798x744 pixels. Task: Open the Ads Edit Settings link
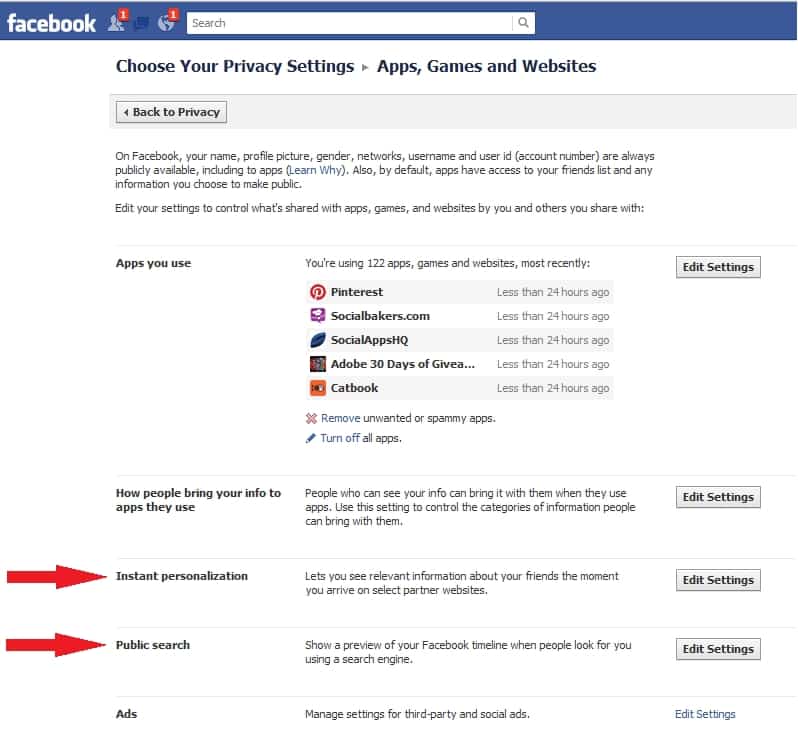click(x=705, y=714)
